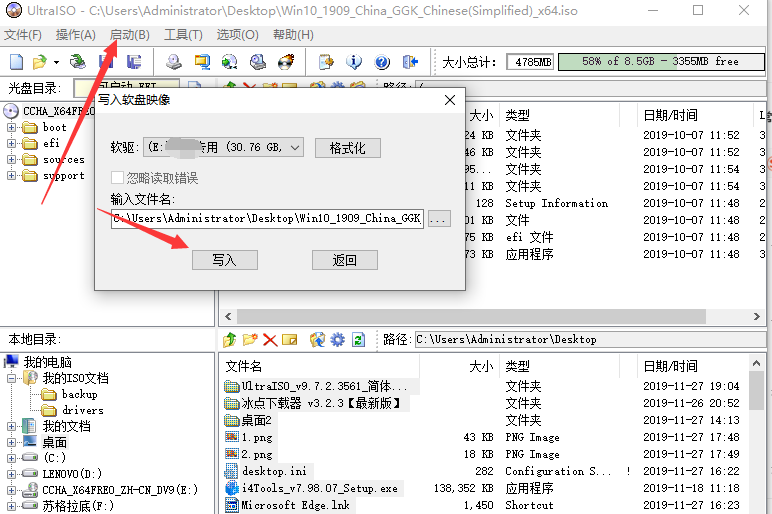Select 苏格拉底(F:) drive in tree
The image size is (772, 514).
click(78, 506)
